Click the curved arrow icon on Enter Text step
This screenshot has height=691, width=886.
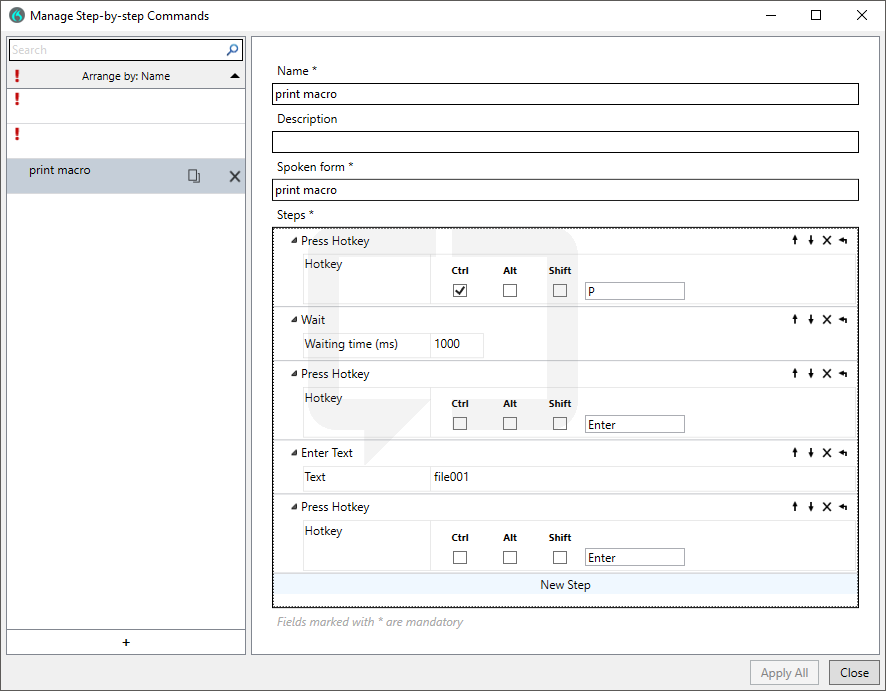pyautogui.click(x=843, y=453)
